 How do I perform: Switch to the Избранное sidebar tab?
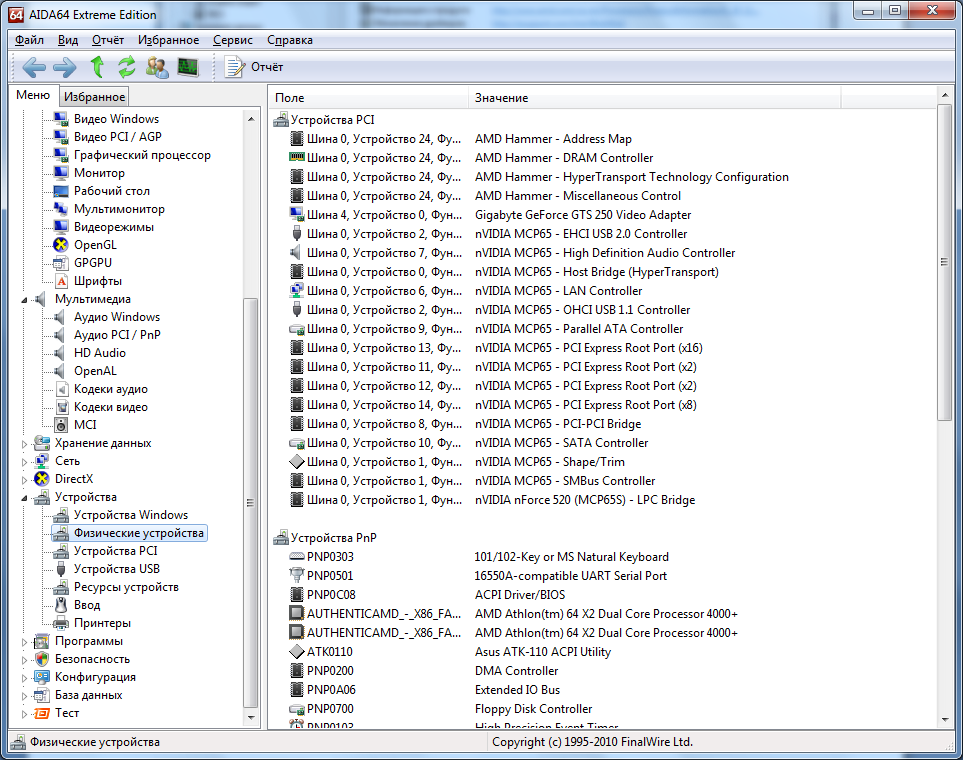[x=95, y=96]
